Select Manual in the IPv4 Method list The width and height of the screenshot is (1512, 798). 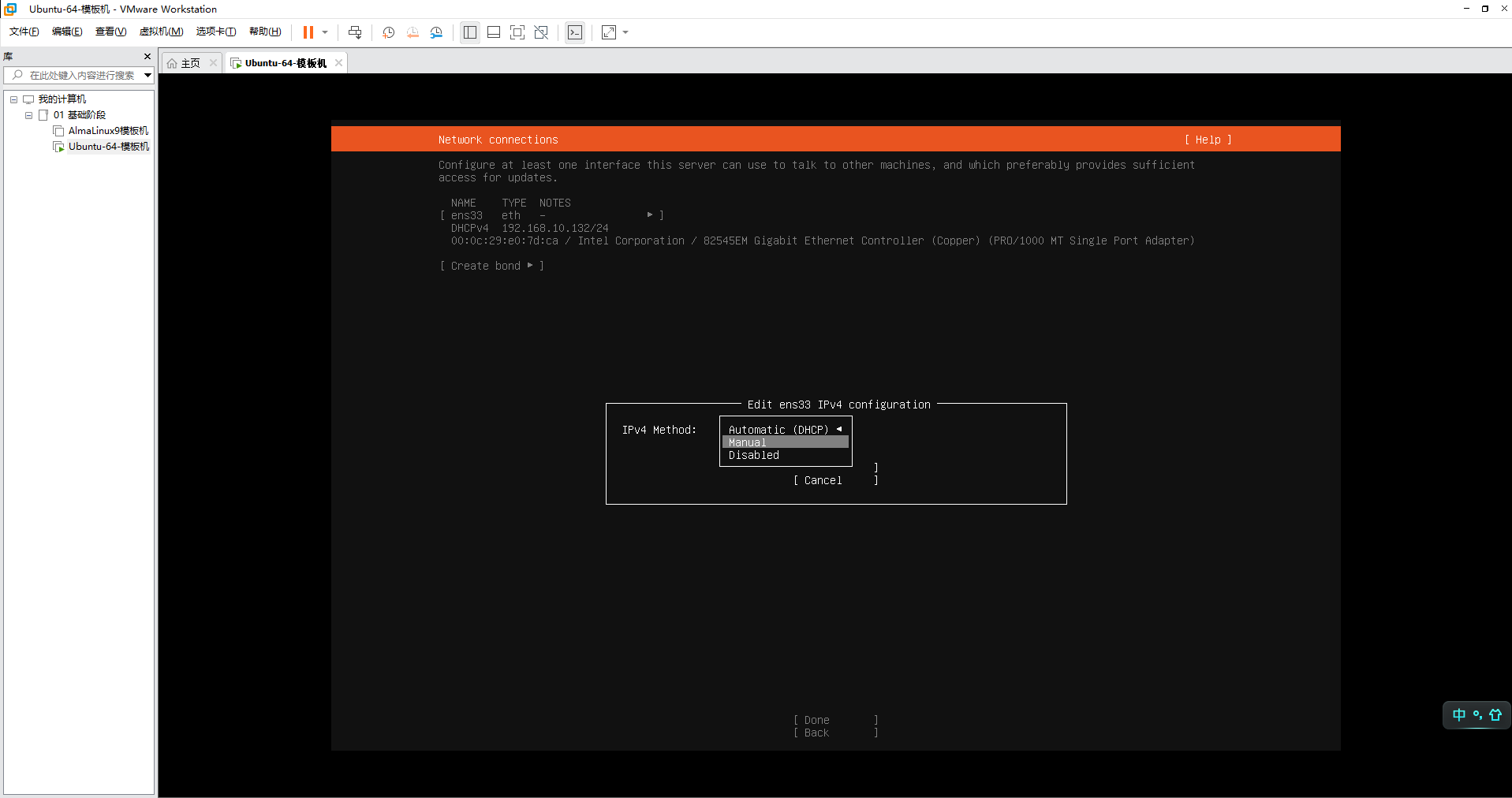[x=748, y=442]
